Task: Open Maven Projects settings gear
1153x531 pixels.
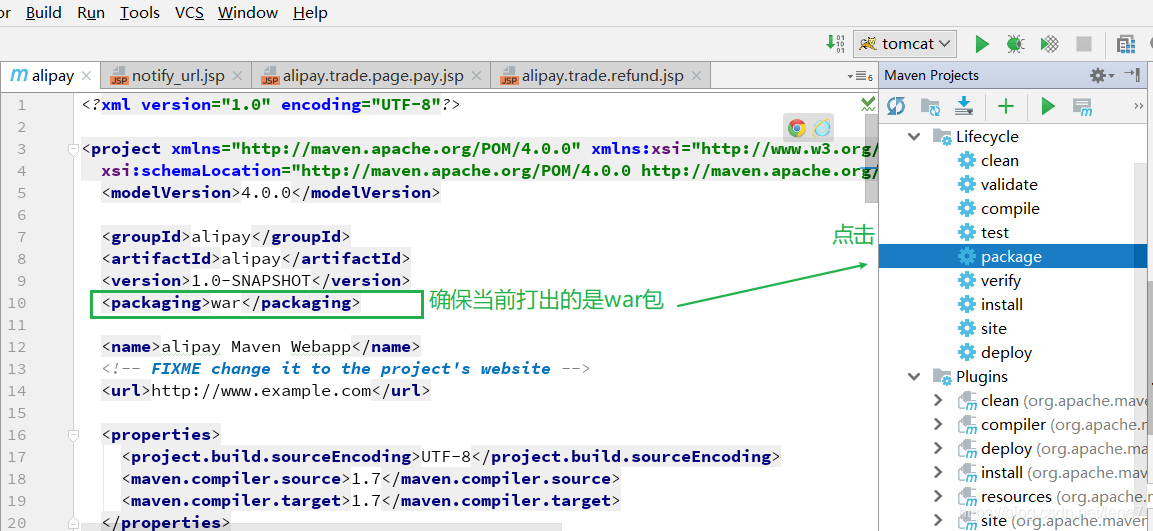Action: (1102, 75)
